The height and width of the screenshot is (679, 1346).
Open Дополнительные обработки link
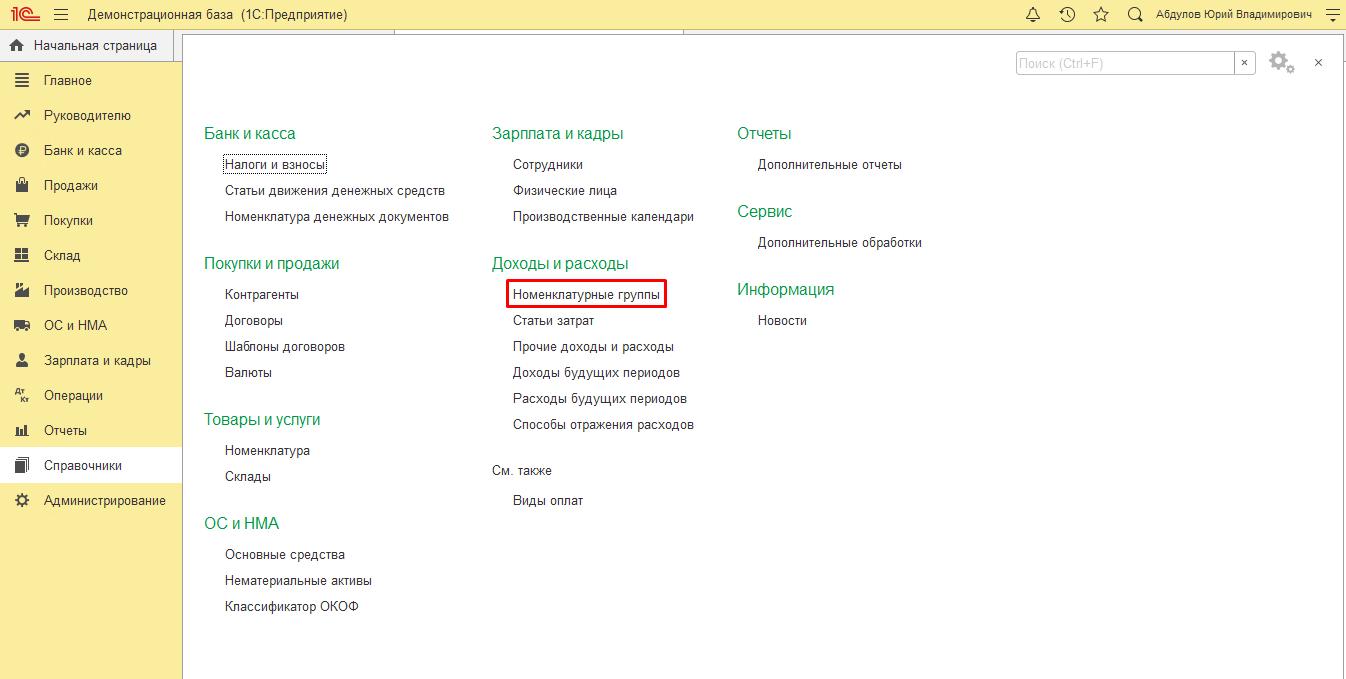click(840, 242)
